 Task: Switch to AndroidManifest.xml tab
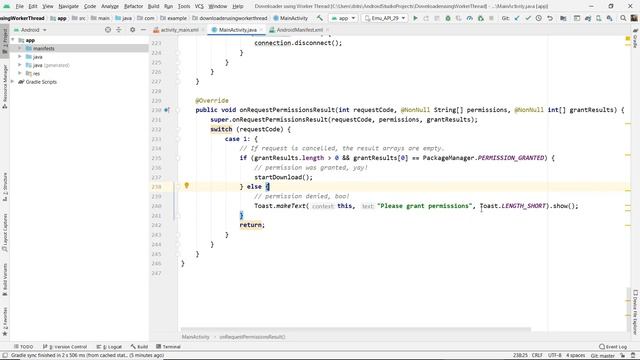click(300, 30)
